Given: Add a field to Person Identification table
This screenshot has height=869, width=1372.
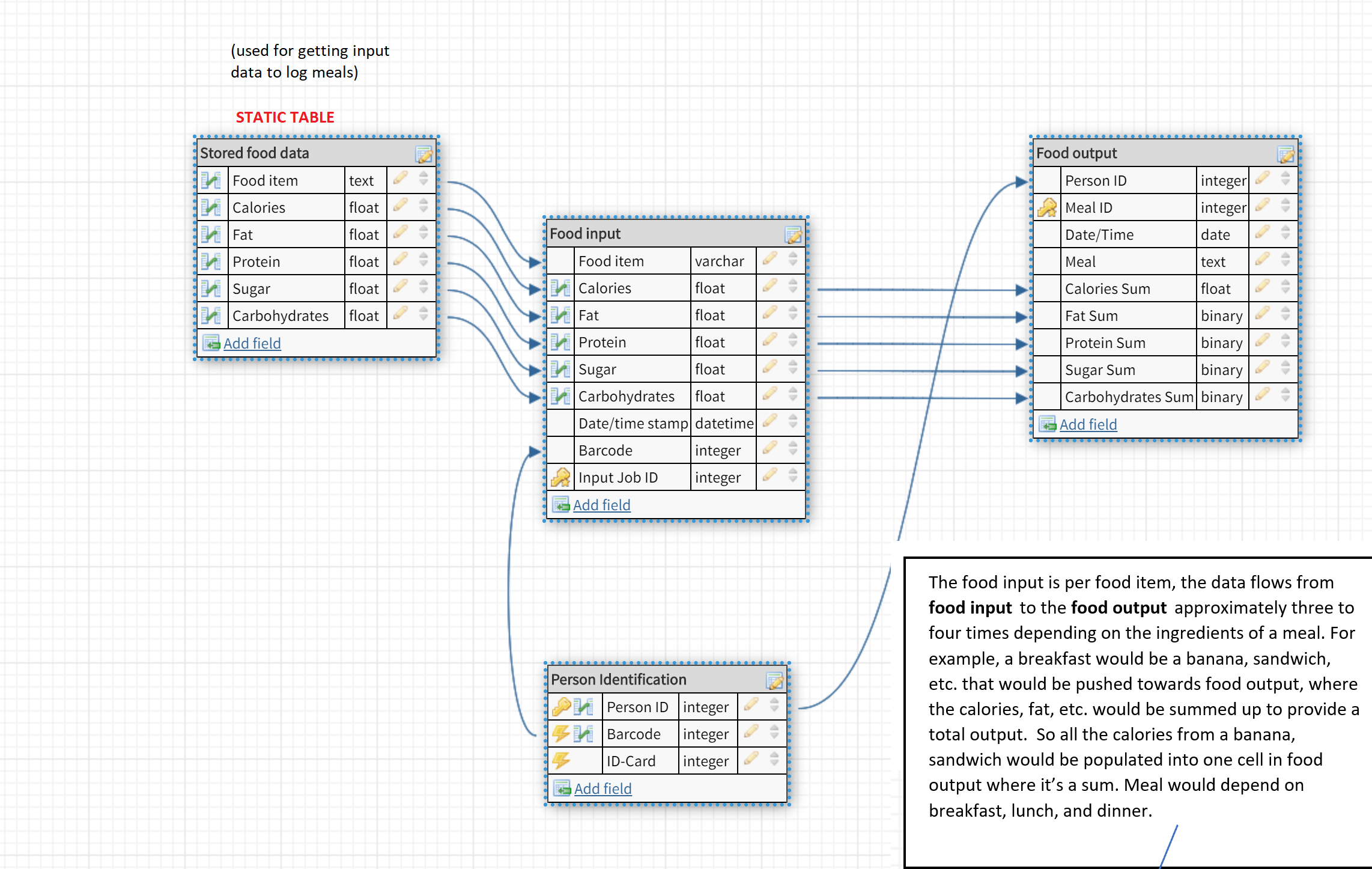Looking at the screenshot, I should coord(603,788).
